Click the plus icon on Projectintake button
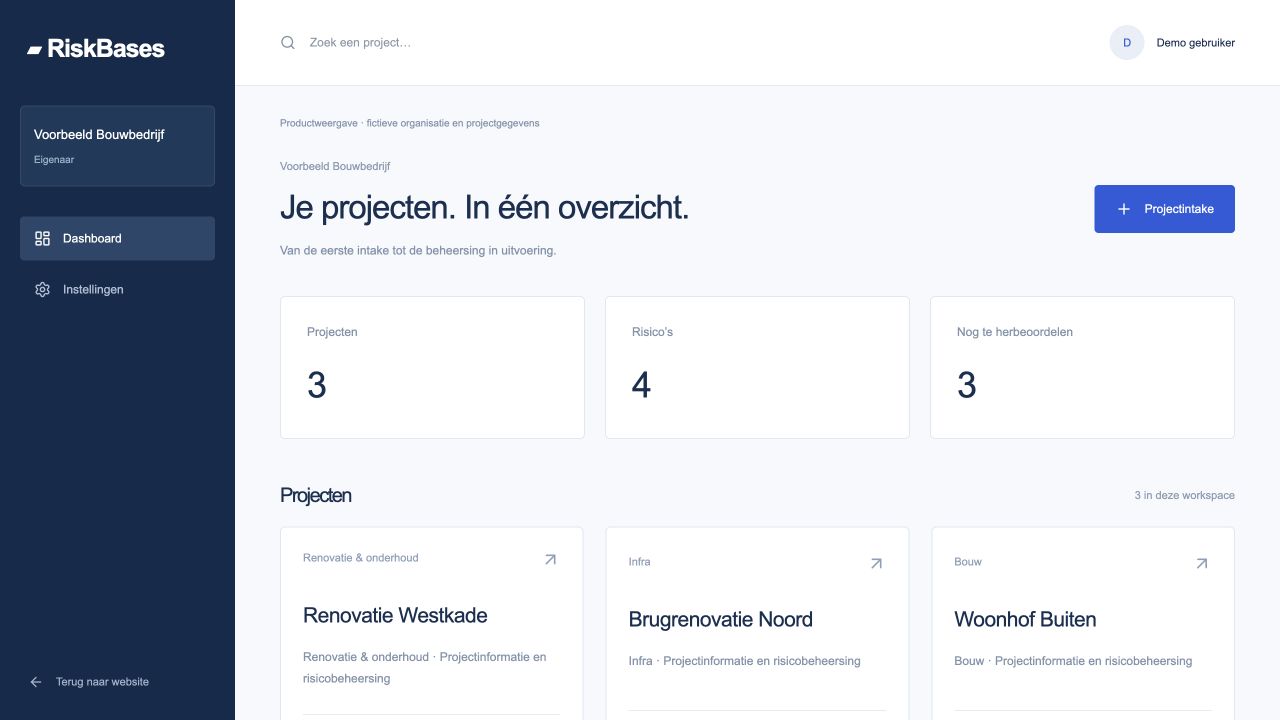Viewport: 1280px width, 720px height. [x=1123, y=209]
